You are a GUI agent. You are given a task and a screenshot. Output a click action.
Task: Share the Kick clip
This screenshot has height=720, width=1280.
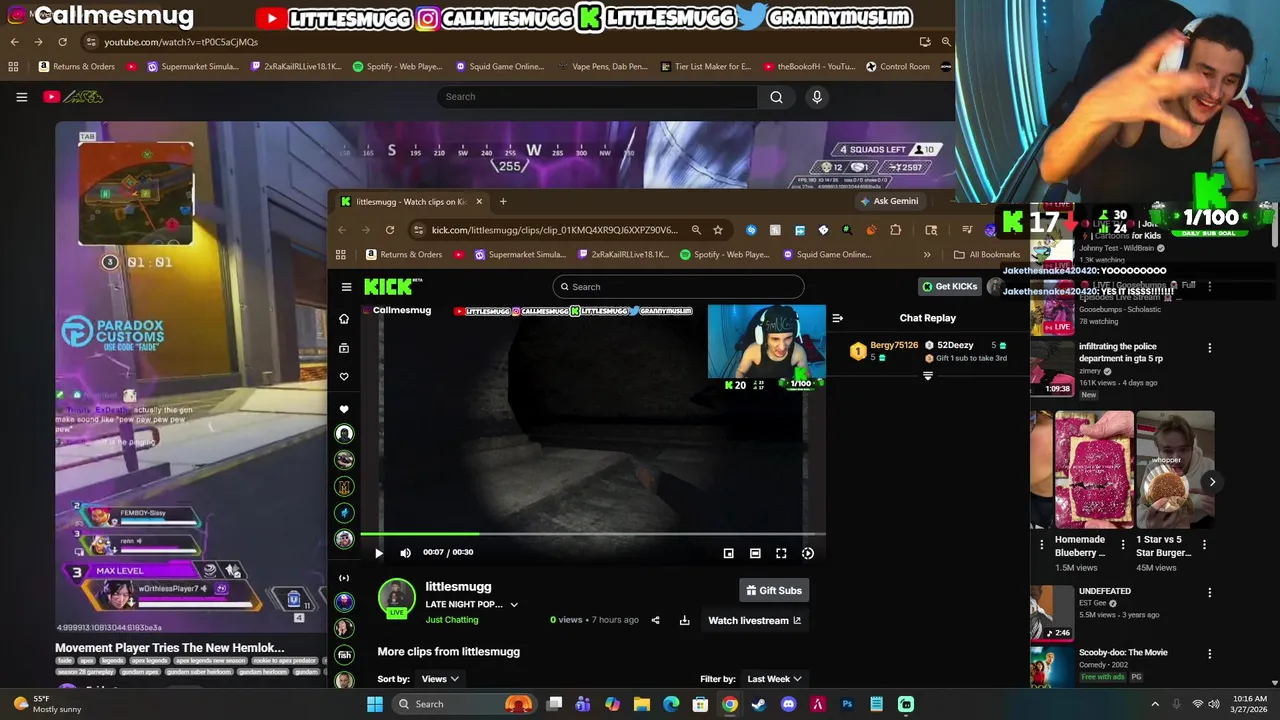click(655, 620)
